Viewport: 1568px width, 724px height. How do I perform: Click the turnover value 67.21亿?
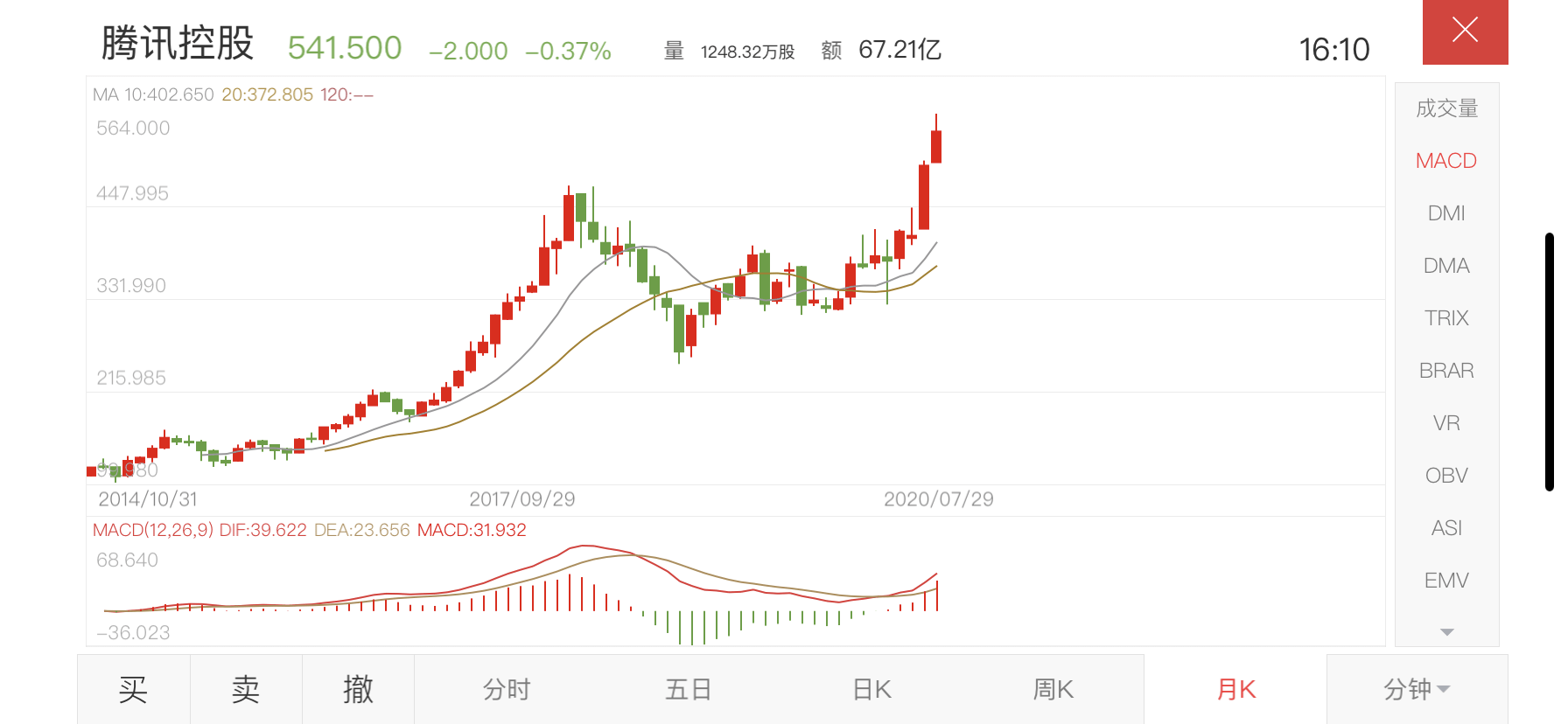coord(899,49)
